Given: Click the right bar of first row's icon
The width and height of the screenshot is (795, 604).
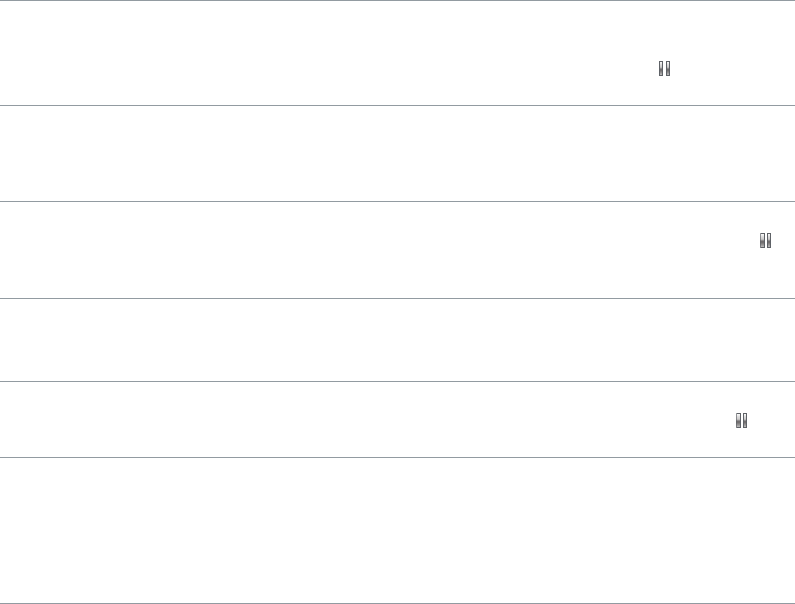Looking at the screenshot, I should [x=667, y=69].
